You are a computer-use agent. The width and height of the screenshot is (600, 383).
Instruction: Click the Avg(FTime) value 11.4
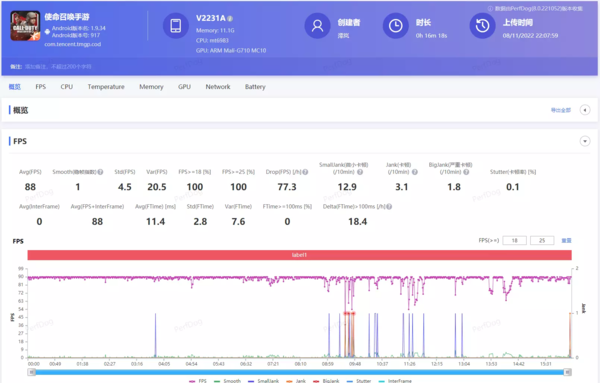pos(155,222)
